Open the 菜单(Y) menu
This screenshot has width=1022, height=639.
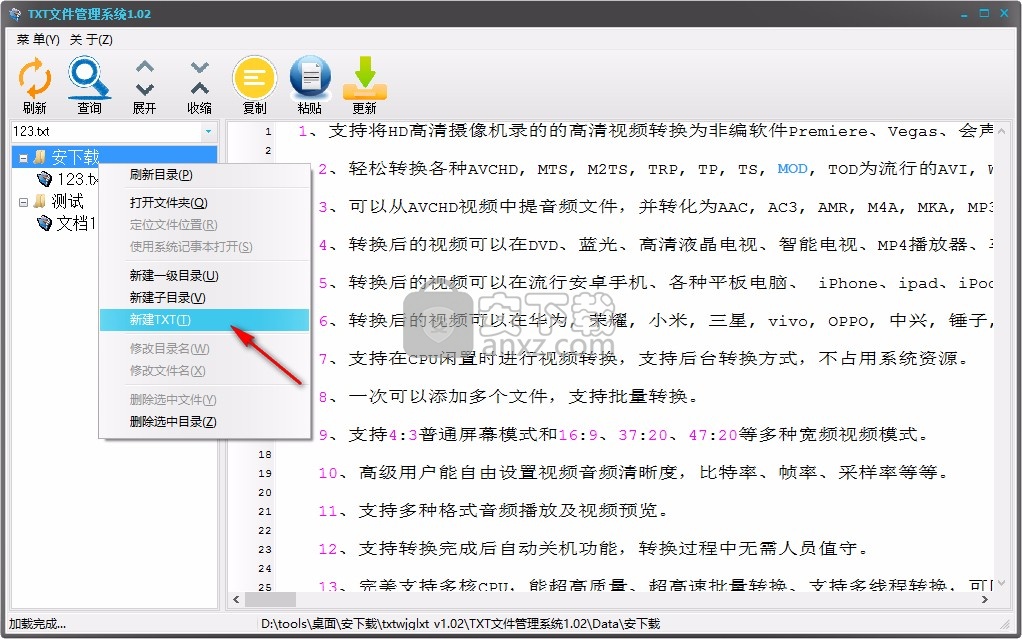tap(38, 40)
